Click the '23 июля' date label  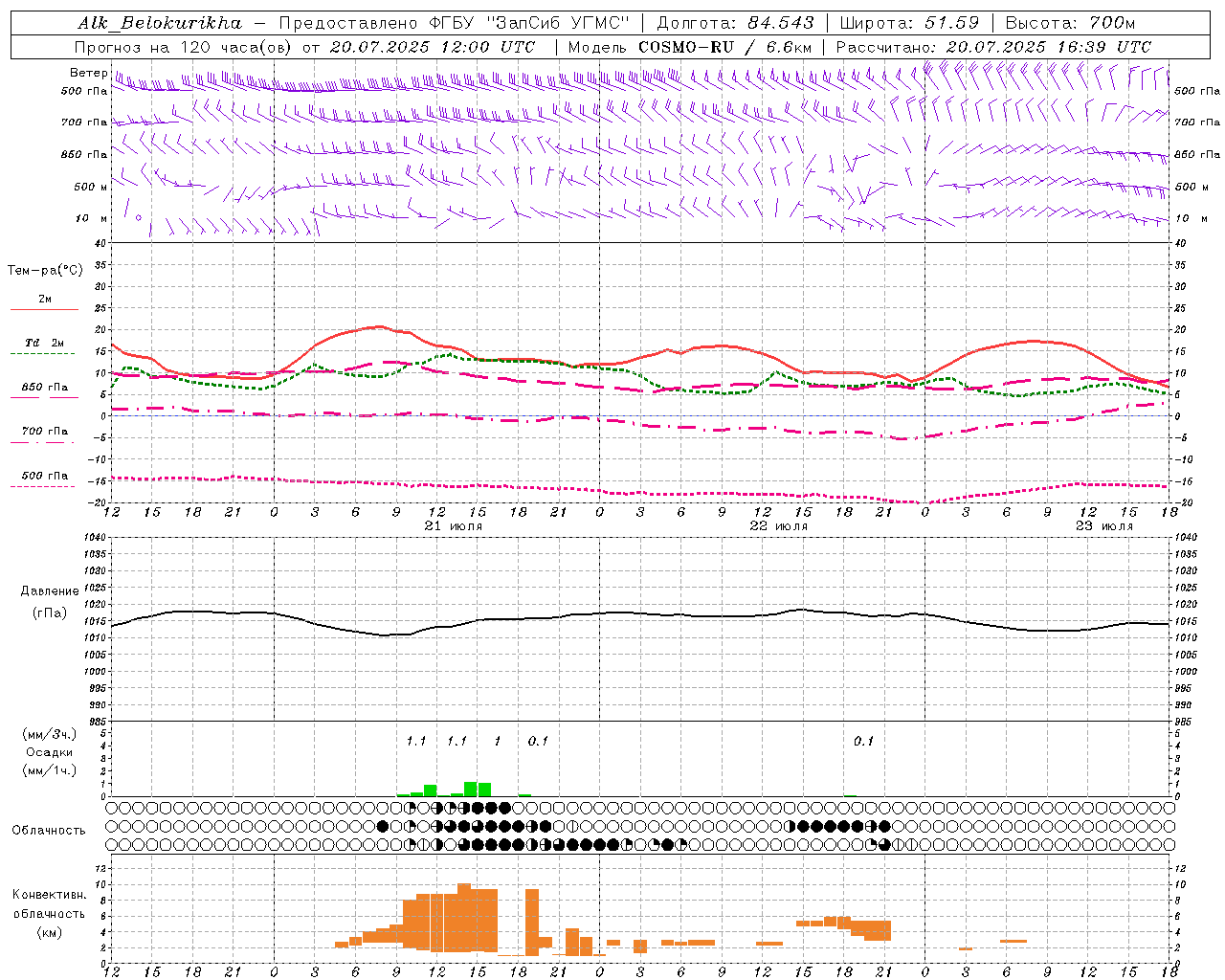(x=1104, y=526)
